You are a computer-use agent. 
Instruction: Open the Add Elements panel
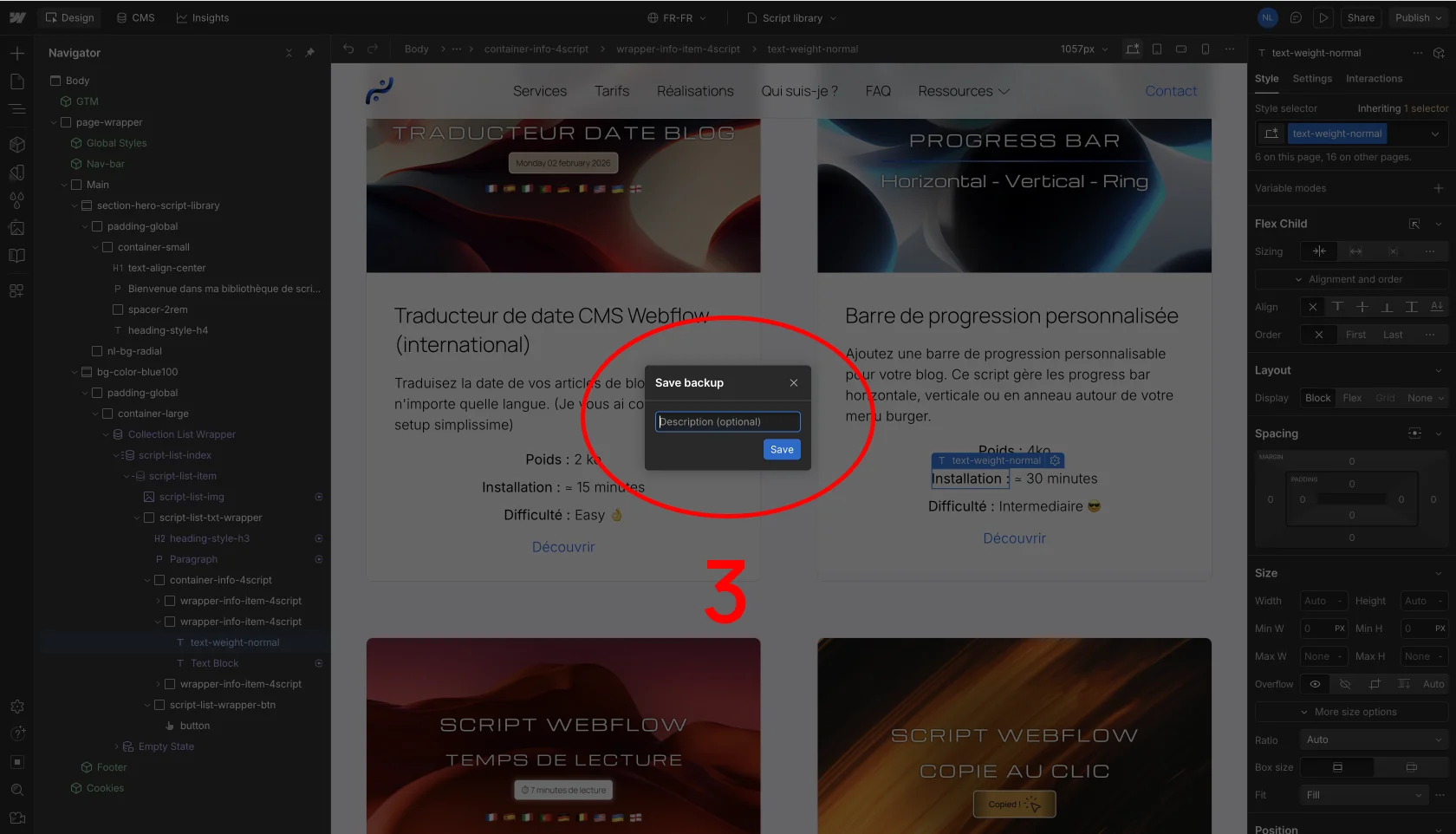click(16, 53)
